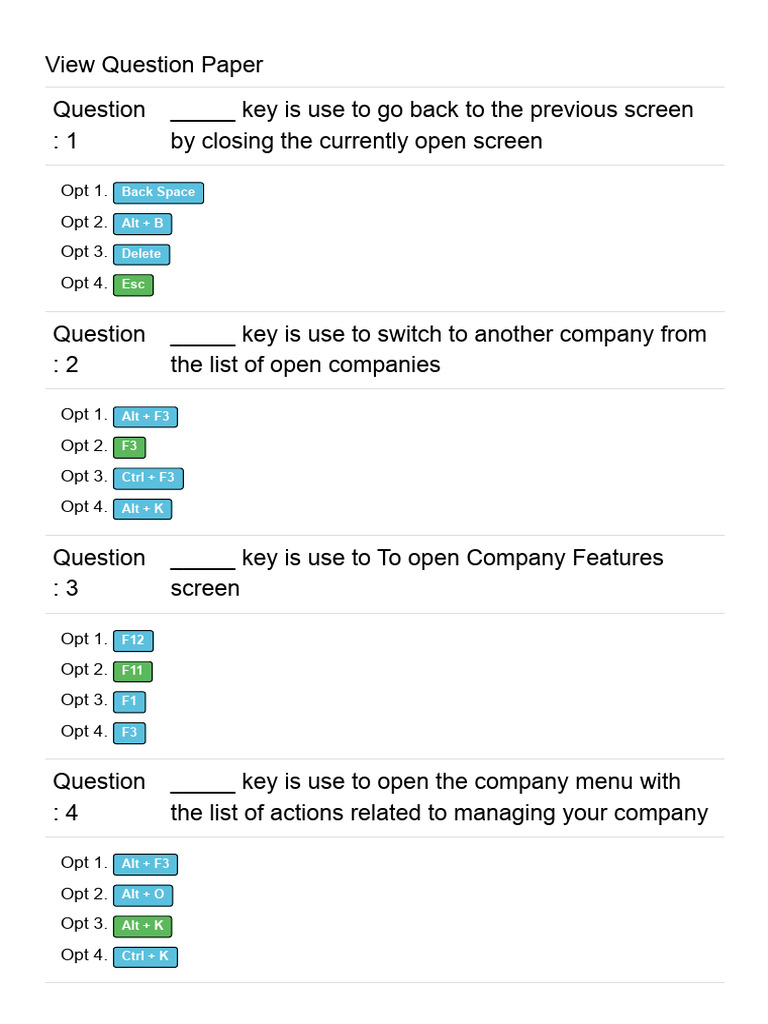768x1024 pixels.
Task: Select Alt + F3 under Question 2
Action: [145, 417]
